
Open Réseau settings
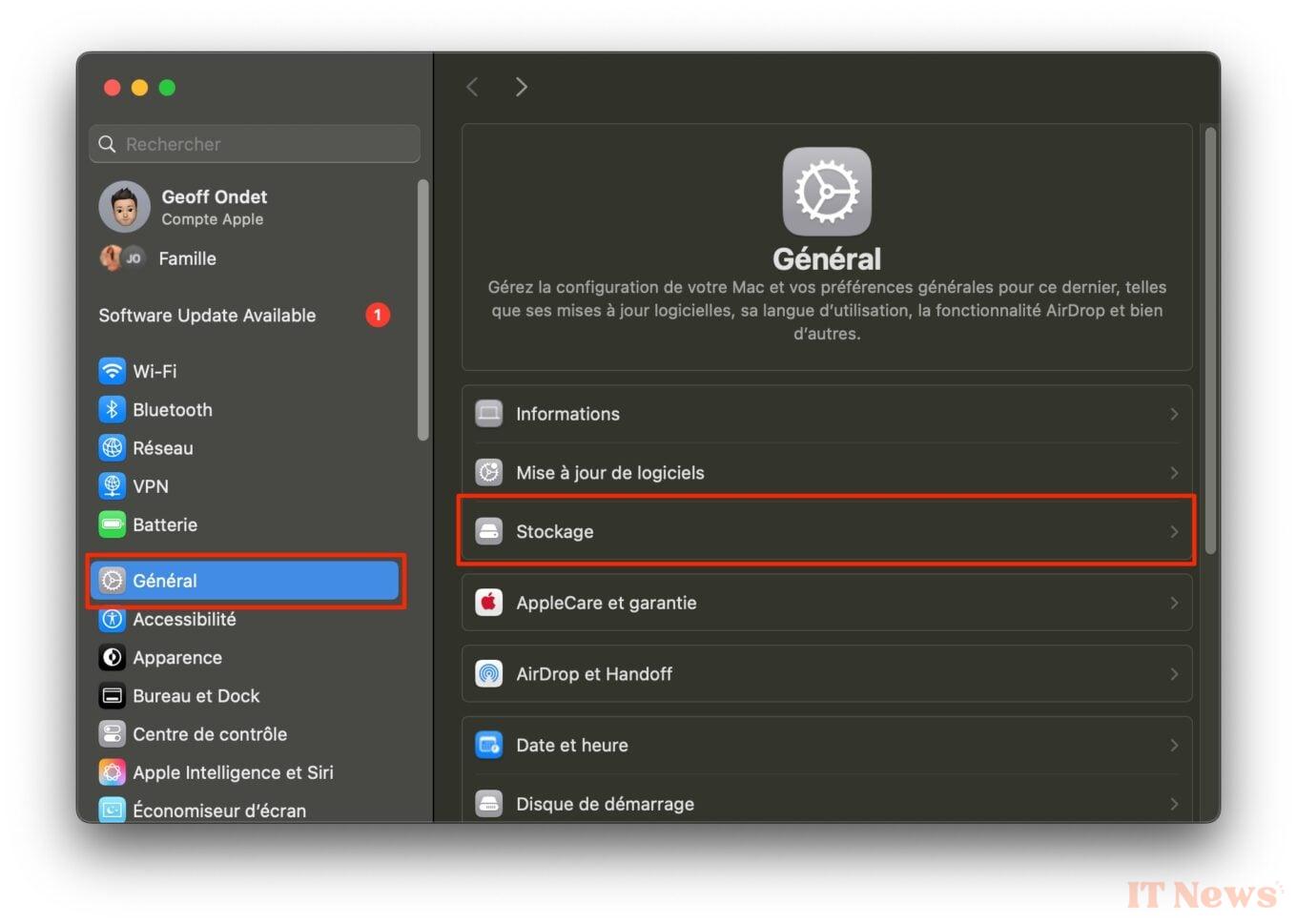coord(162,447)
